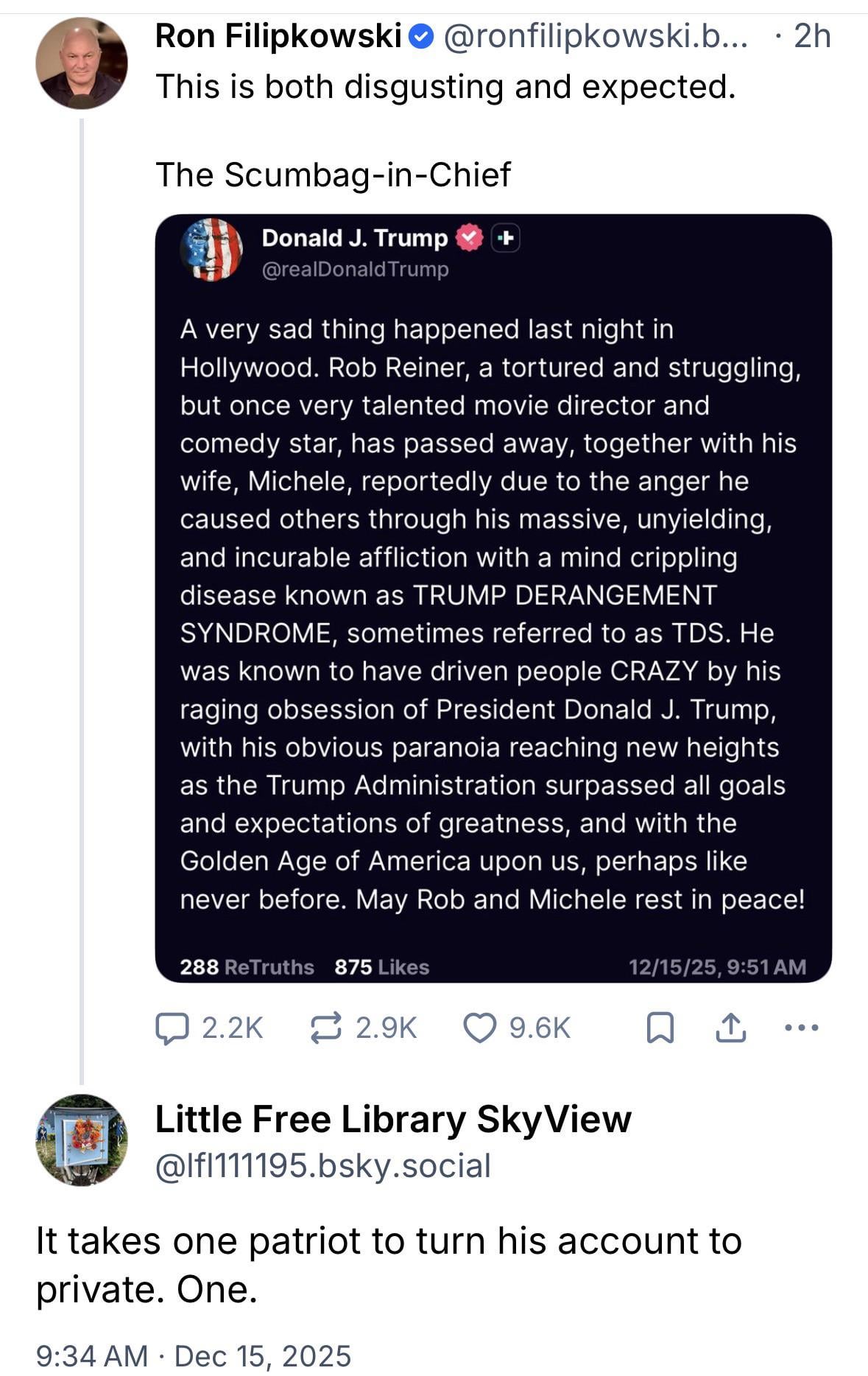Click the @lfl111195.bsky.social handle
This screenshot has height=1376, width=868.
(322, 1166)
